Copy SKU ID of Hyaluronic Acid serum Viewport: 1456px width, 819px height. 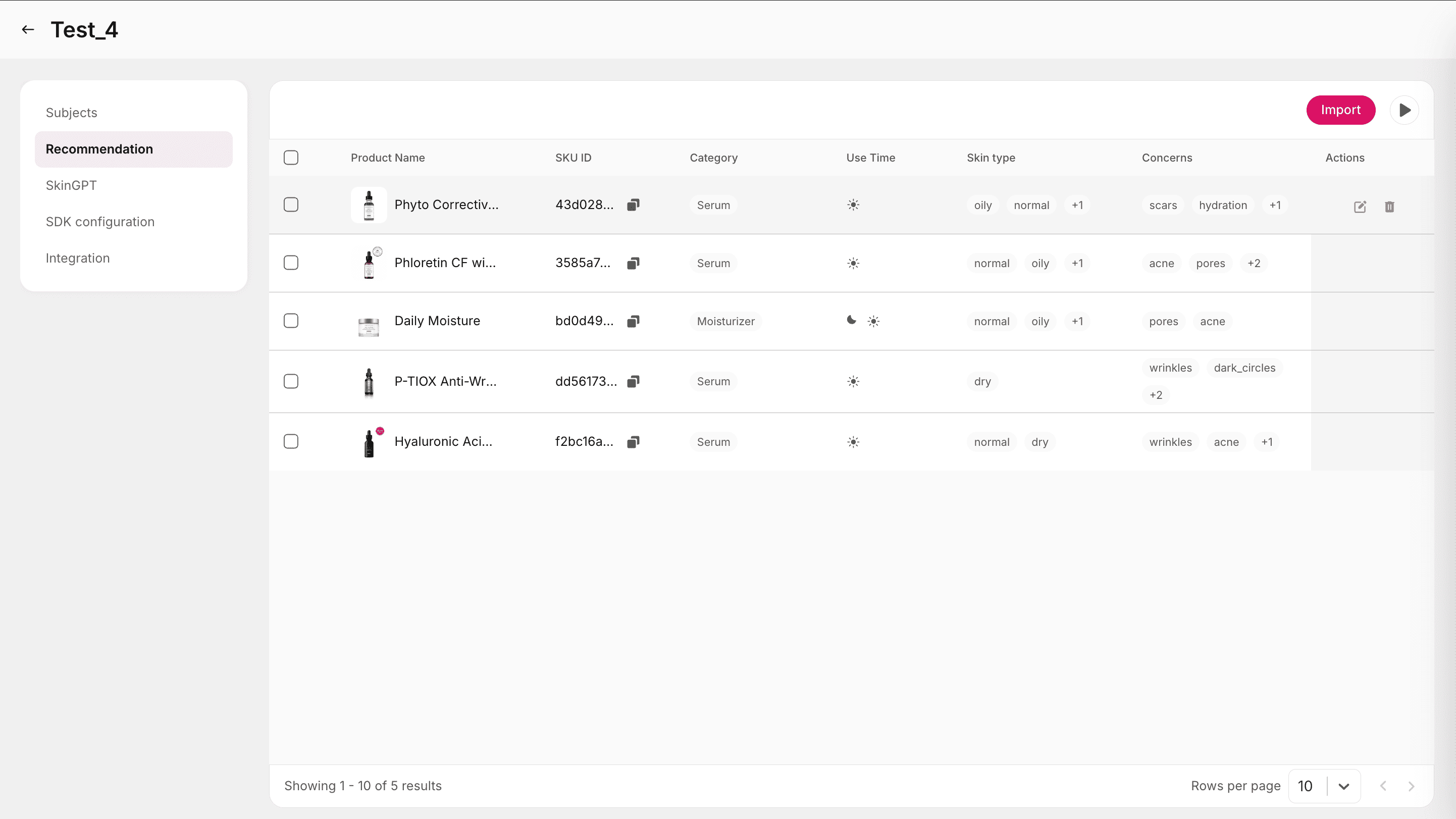pos(633,442)
